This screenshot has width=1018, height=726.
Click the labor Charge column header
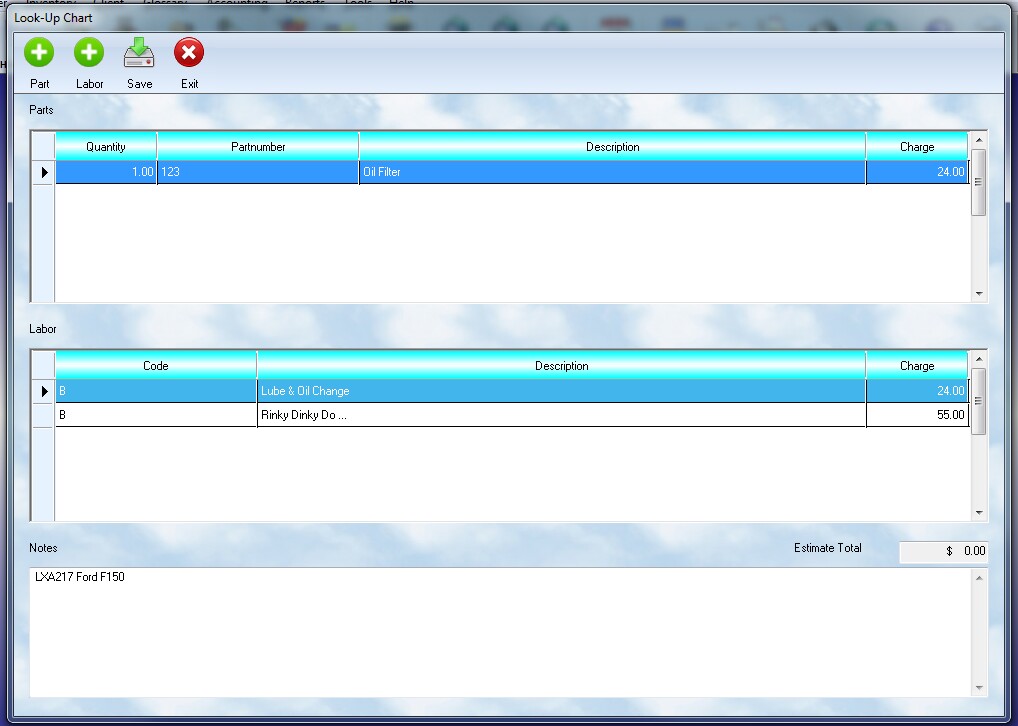pos(916,366)
